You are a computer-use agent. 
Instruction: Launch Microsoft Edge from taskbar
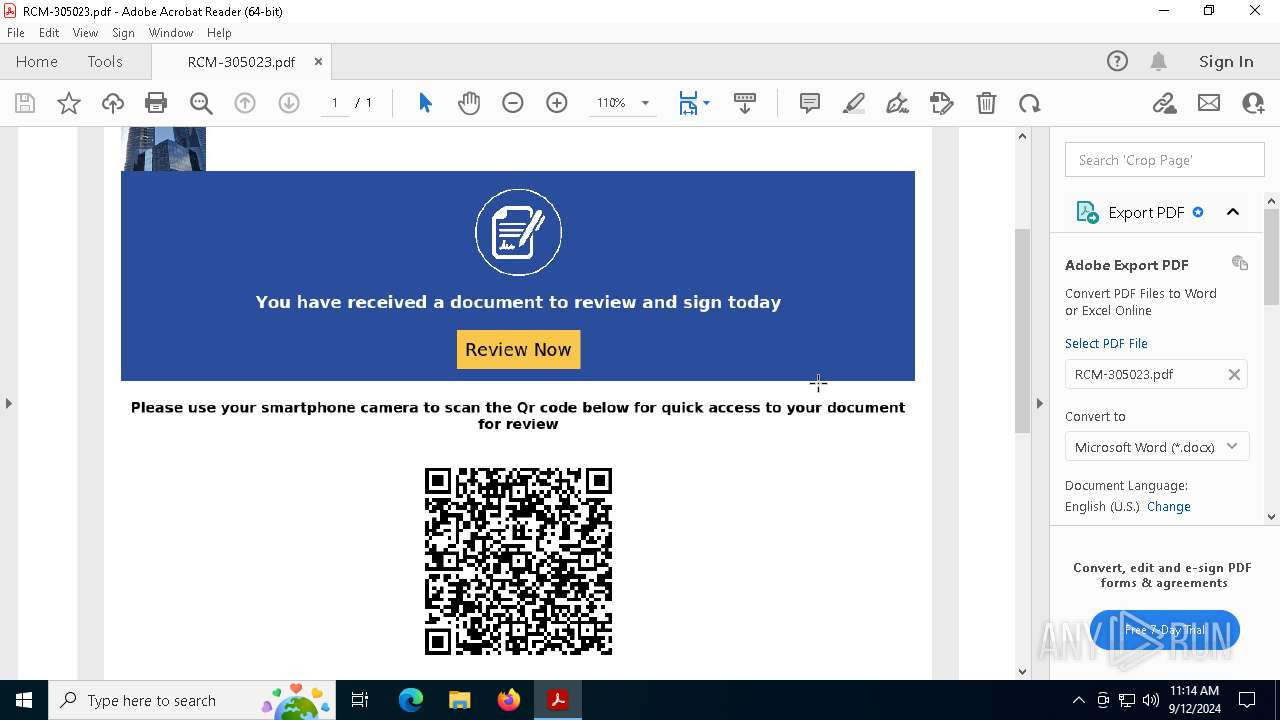(x=411, y=700)
